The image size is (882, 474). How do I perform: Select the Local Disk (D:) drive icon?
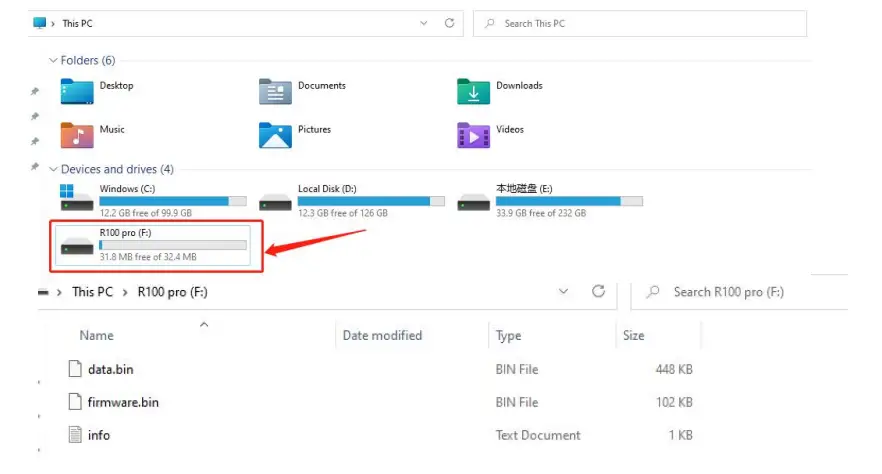click(275, 202)
